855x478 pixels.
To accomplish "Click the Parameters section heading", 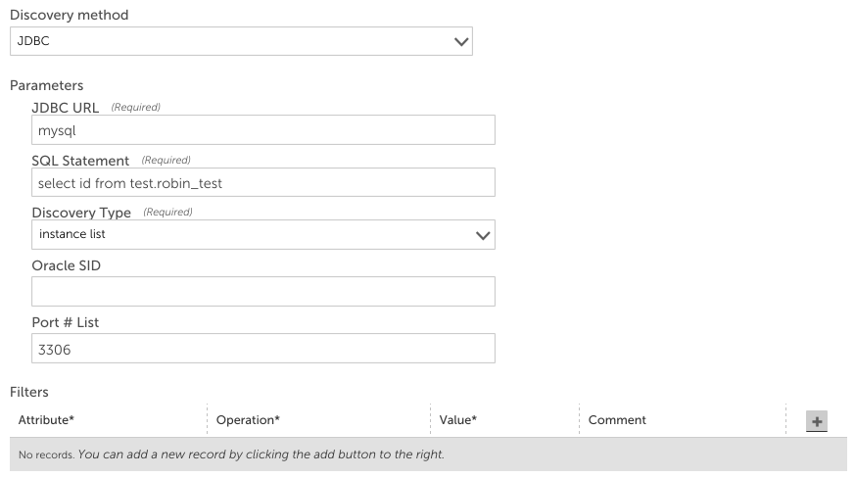I will [x=46, y=86].
